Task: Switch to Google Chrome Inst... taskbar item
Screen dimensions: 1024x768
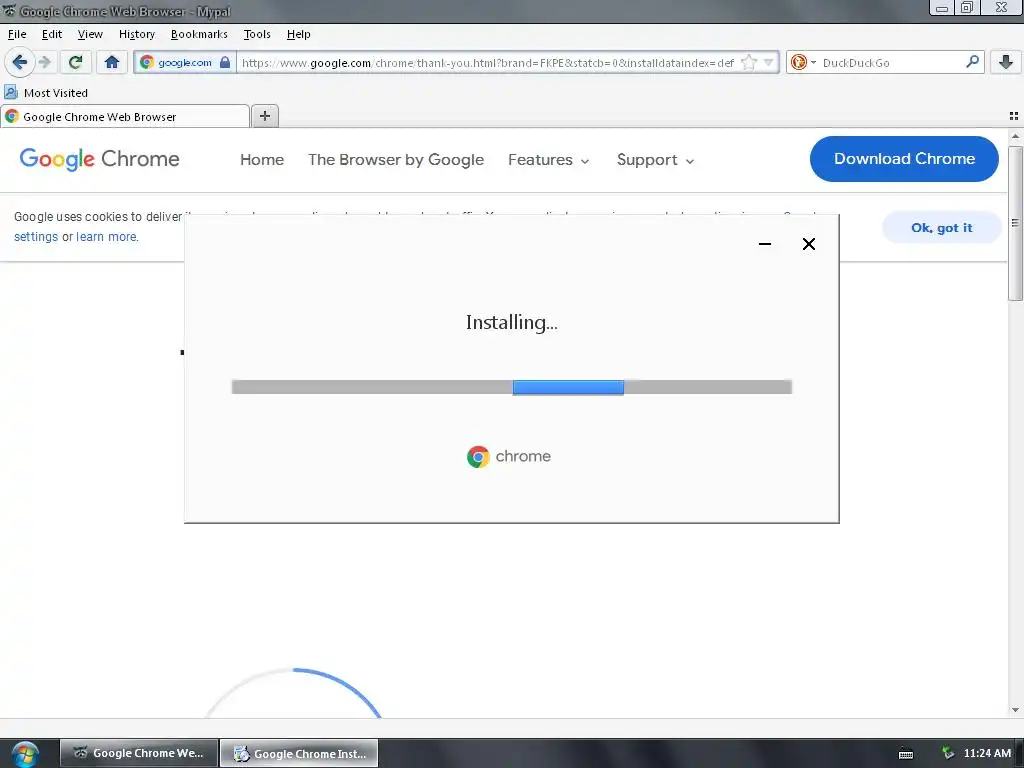Action: (299, 753)
